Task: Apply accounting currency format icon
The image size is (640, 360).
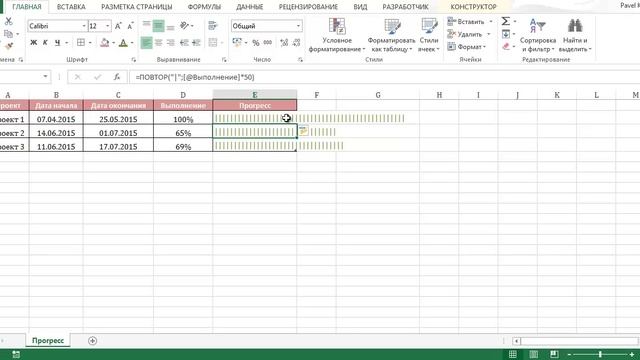Action: point(237,42)
